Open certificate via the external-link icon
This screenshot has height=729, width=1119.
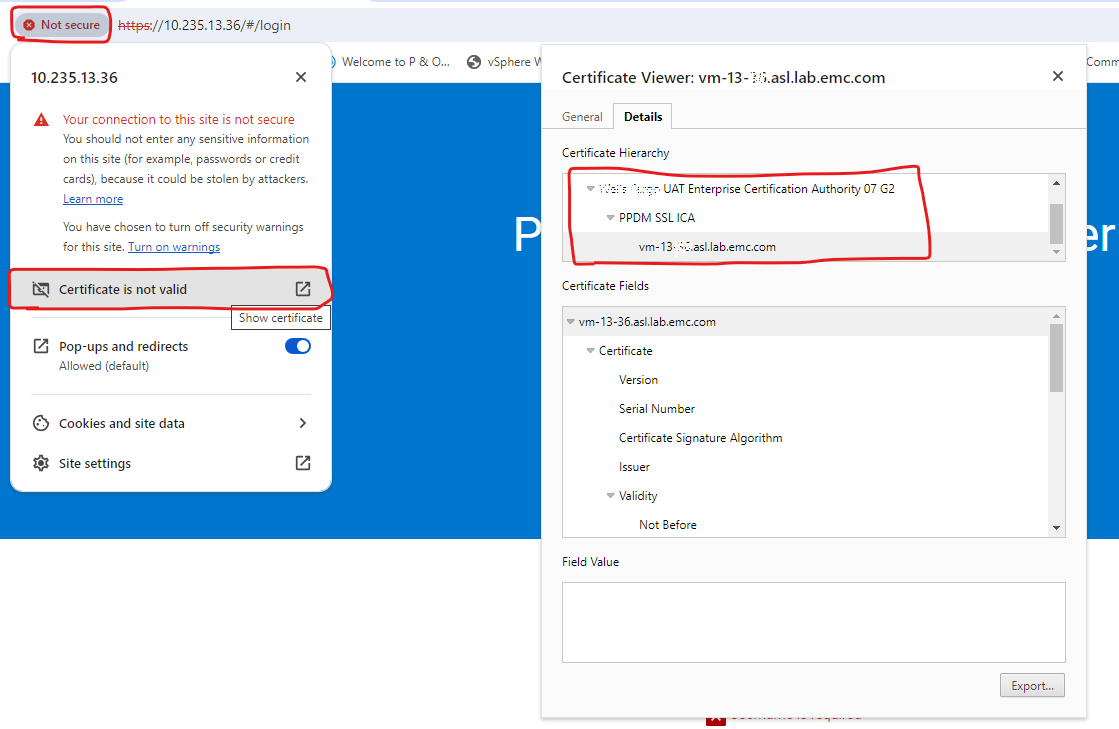(303, 288)
